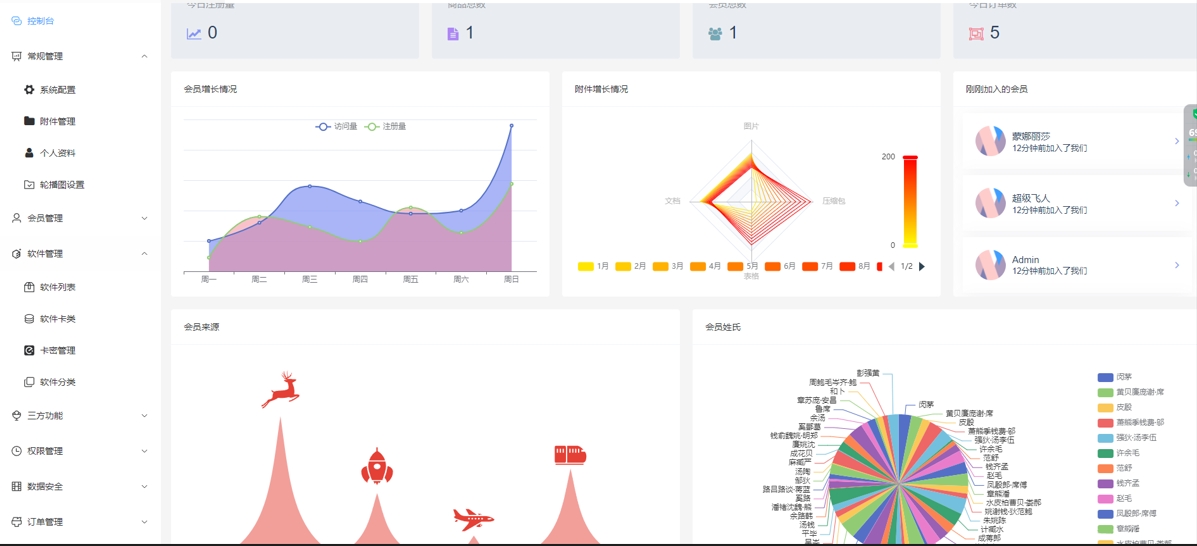Open the 附件管理 folder icon

29,121
